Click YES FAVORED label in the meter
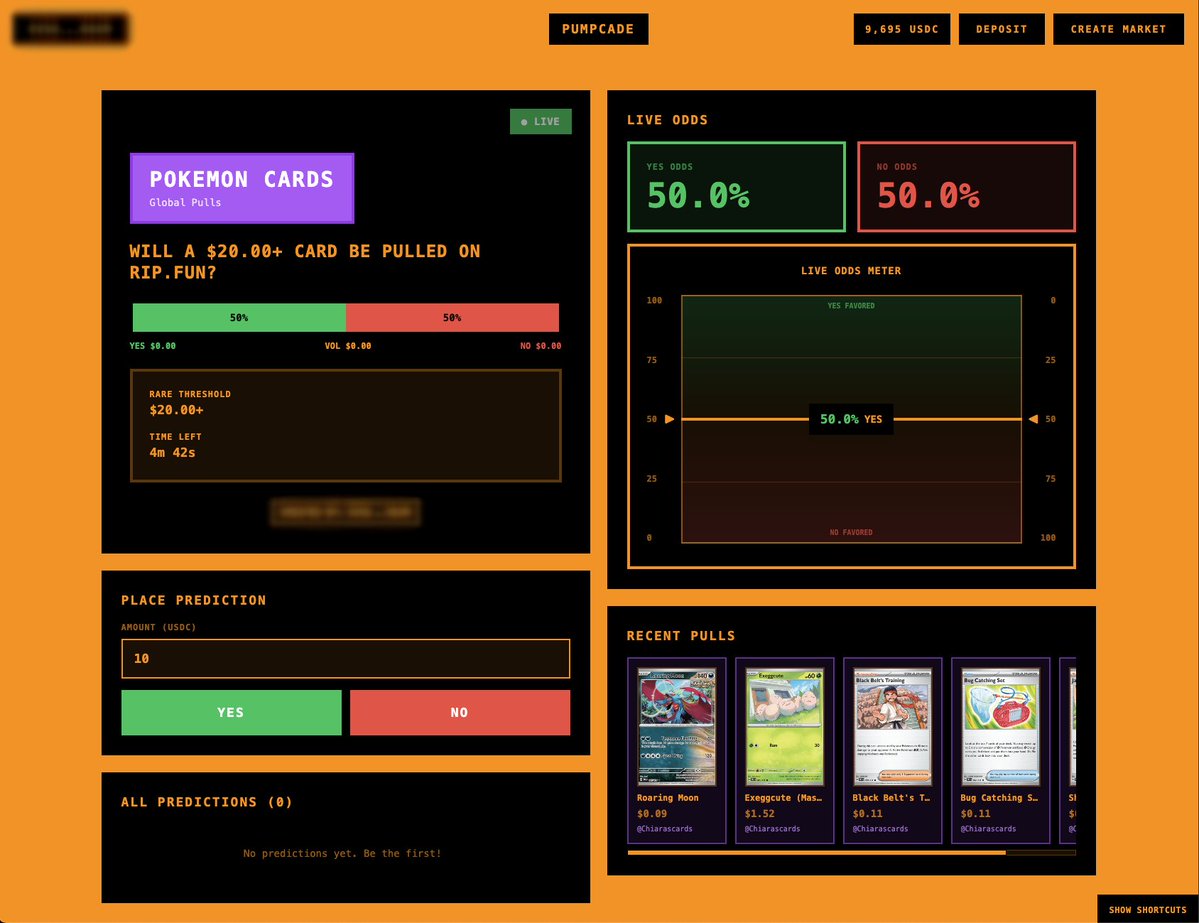The width and height of the screenshot is (1199, 923). click(851, 306)
